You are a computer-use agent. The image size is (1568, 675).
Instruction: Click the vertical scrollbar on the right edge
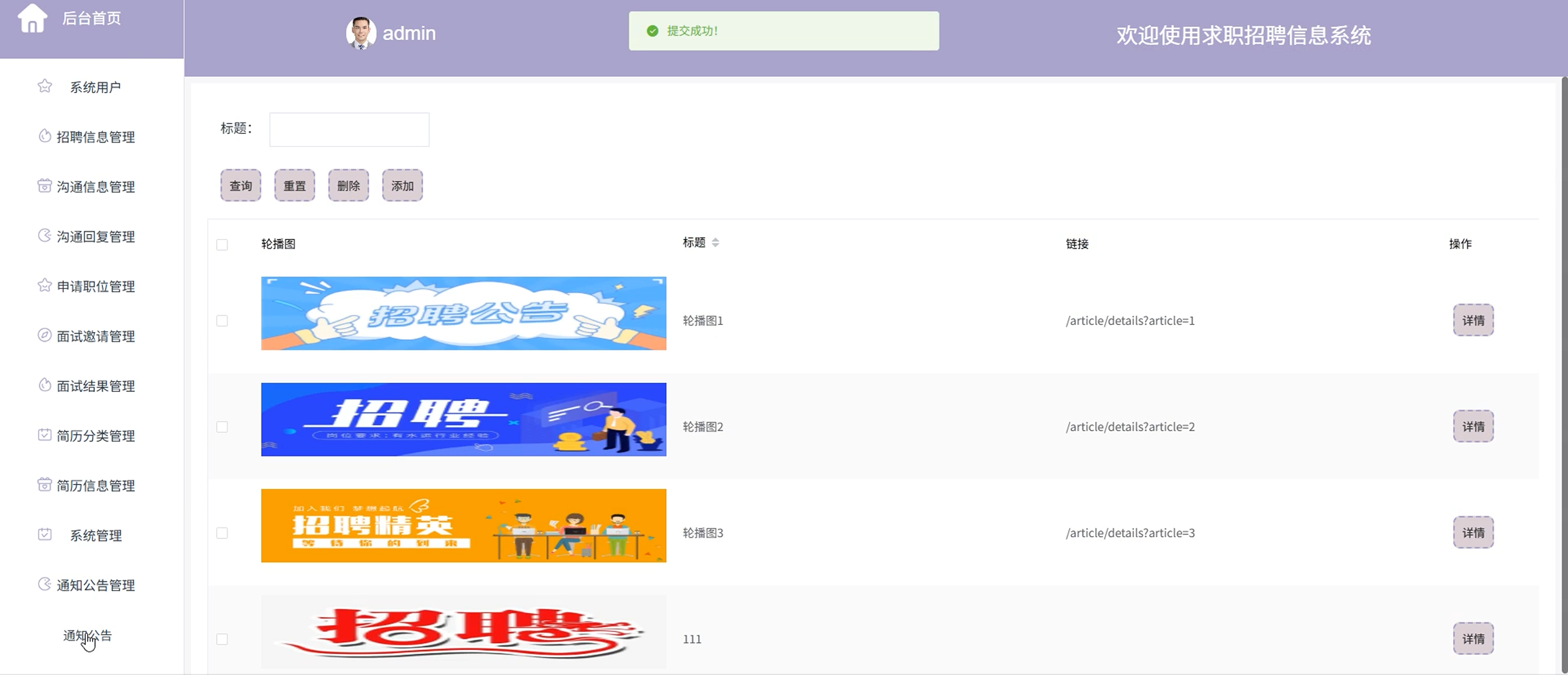click(x=1564, y=365)
